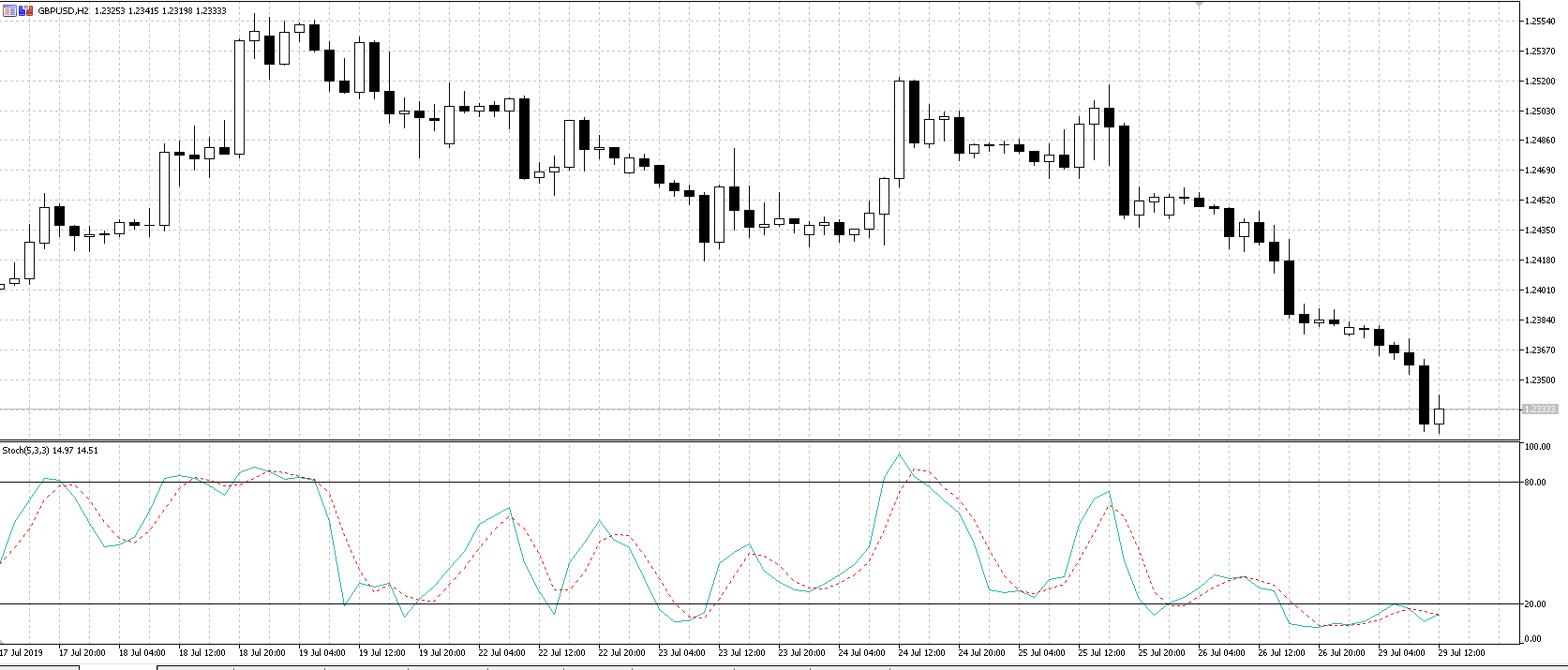This screenshot has width=1568, height=670.
Task: Click the 23 Jul 20:00 time label
Action: coord(802,653)
